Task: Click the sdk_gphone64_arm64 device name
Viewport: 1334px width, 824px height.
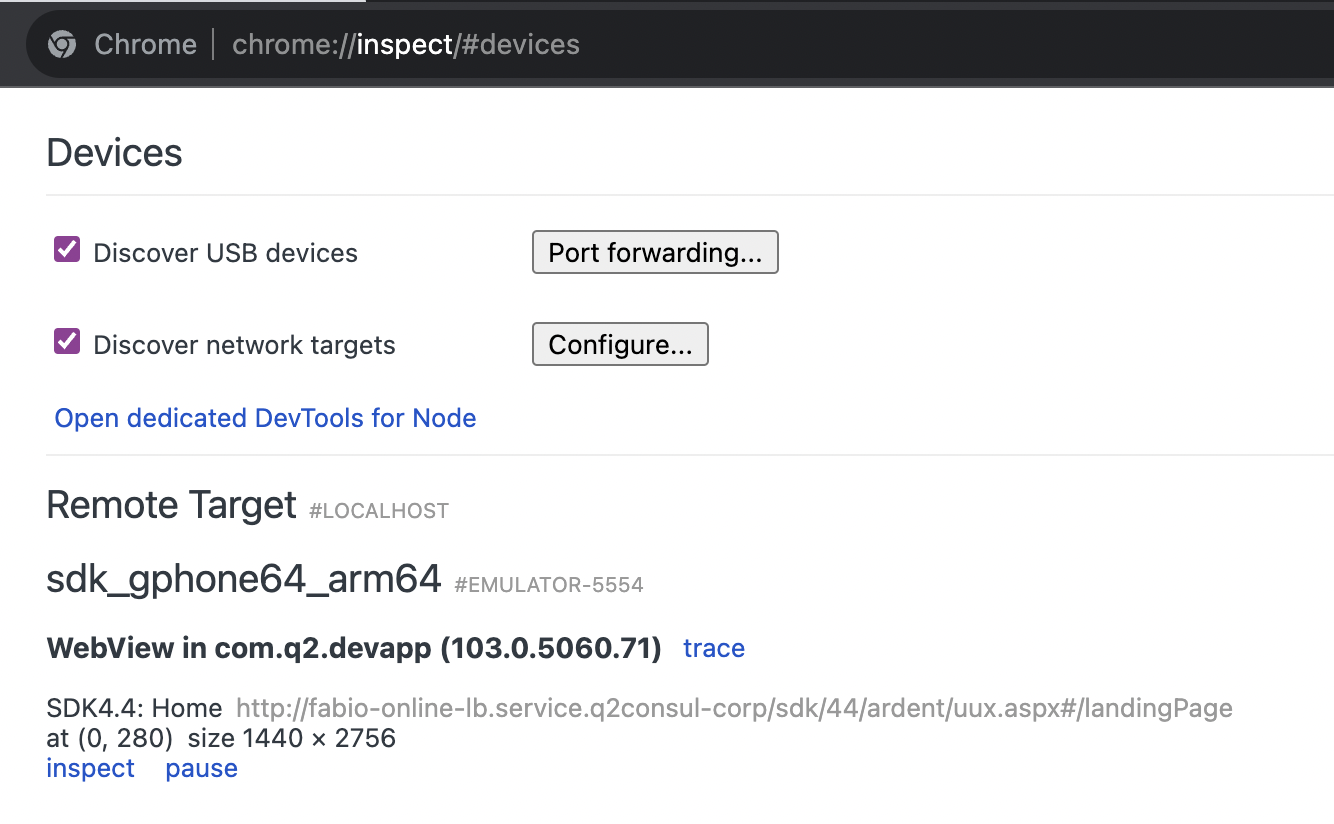Action: (244, 579)
